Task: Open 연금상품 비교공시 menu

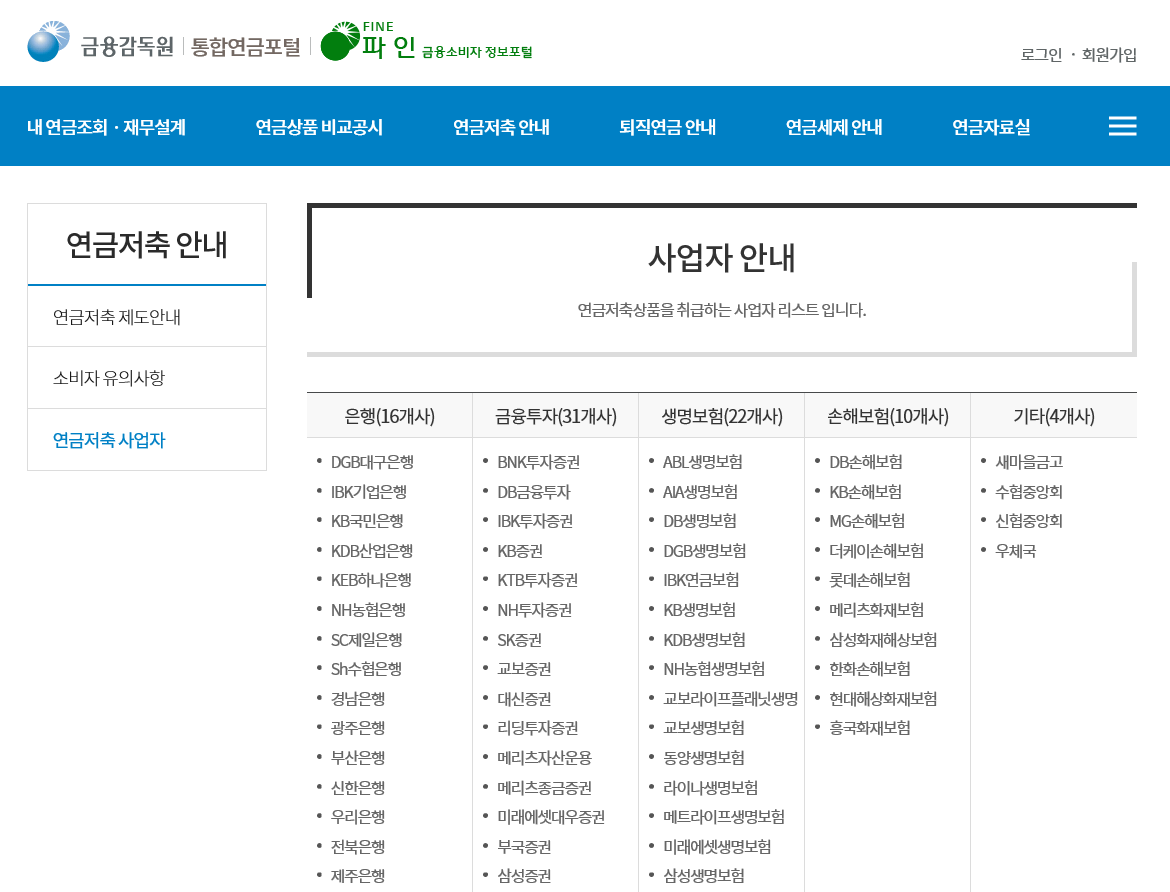Action: click(319, 127)
